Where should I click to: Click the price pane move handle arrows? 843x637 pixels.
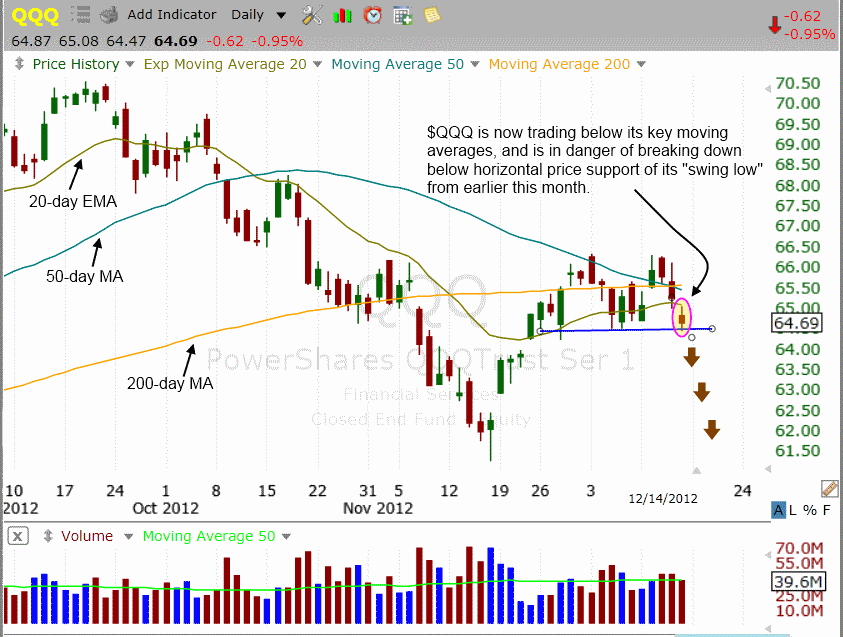click(x=19, y=63)
